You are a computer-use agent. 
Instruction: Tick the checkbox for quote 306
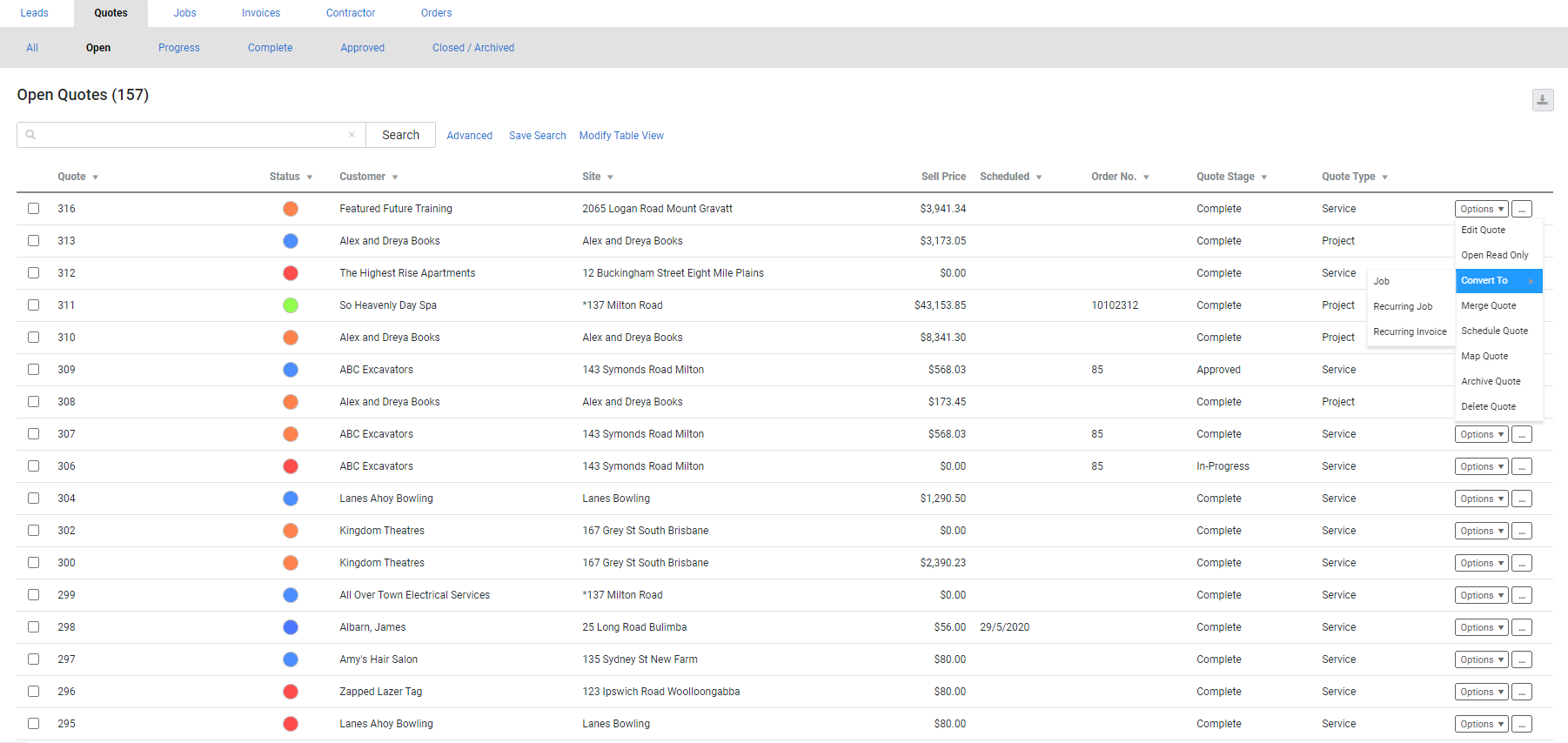pos(33,466)
